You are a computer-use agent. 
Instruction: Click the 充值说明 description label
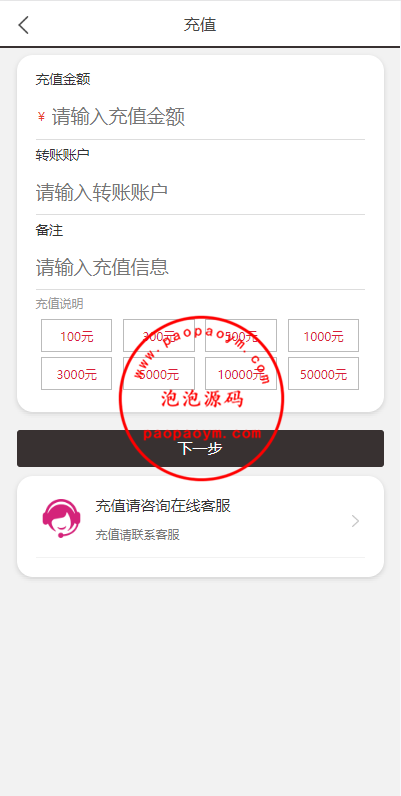59,304
